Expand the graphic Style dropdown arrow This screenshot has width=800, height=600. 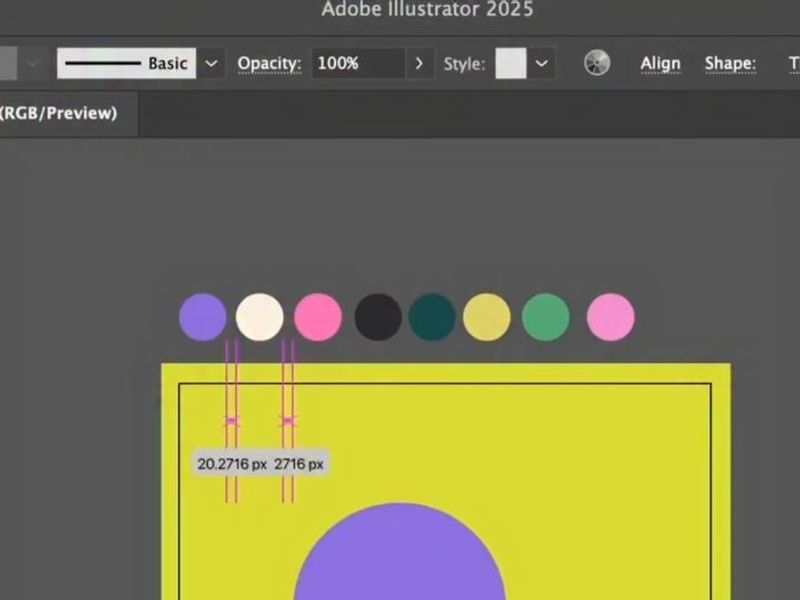click(x=541, y=64)
